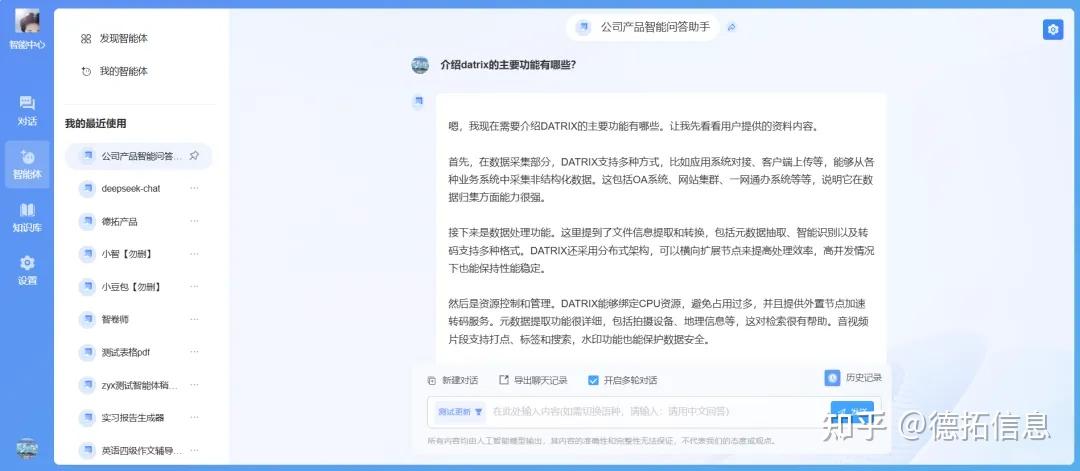Open the top-right settings gear button
This screenshot has height=471, width=1080.
(x=1052, y=30)
